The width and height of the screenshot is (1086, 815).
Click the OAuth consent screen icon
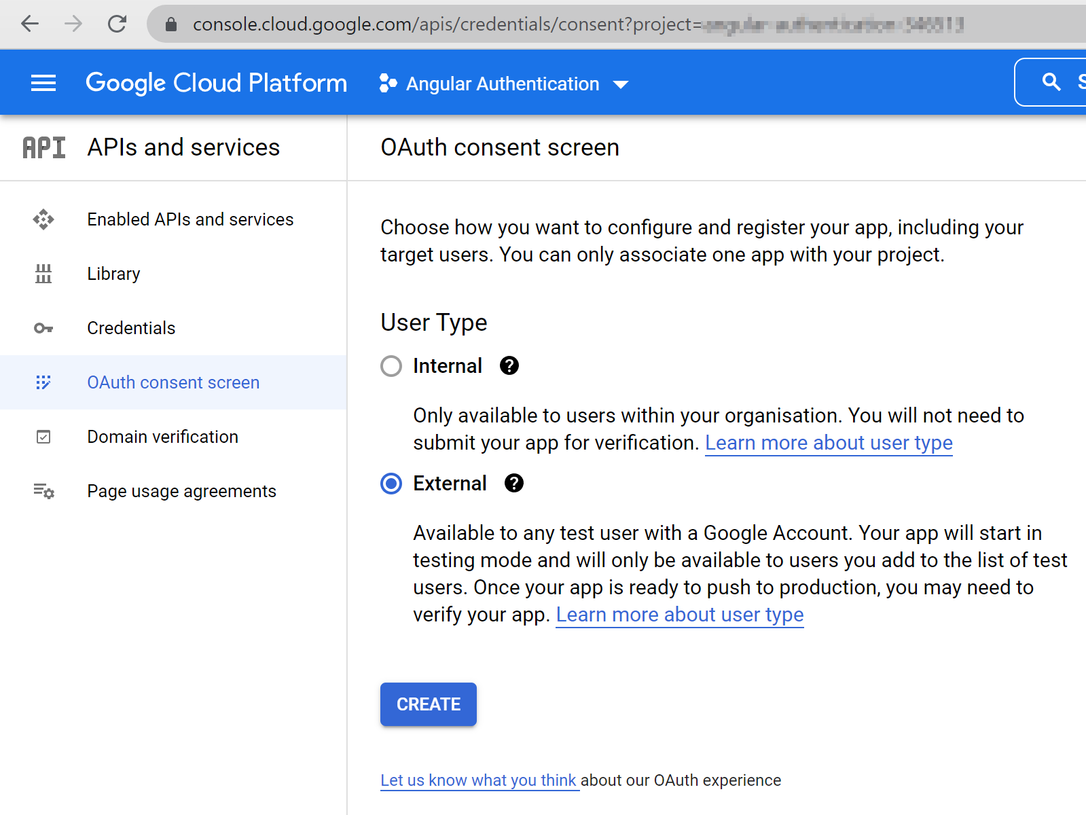point(43,382)
